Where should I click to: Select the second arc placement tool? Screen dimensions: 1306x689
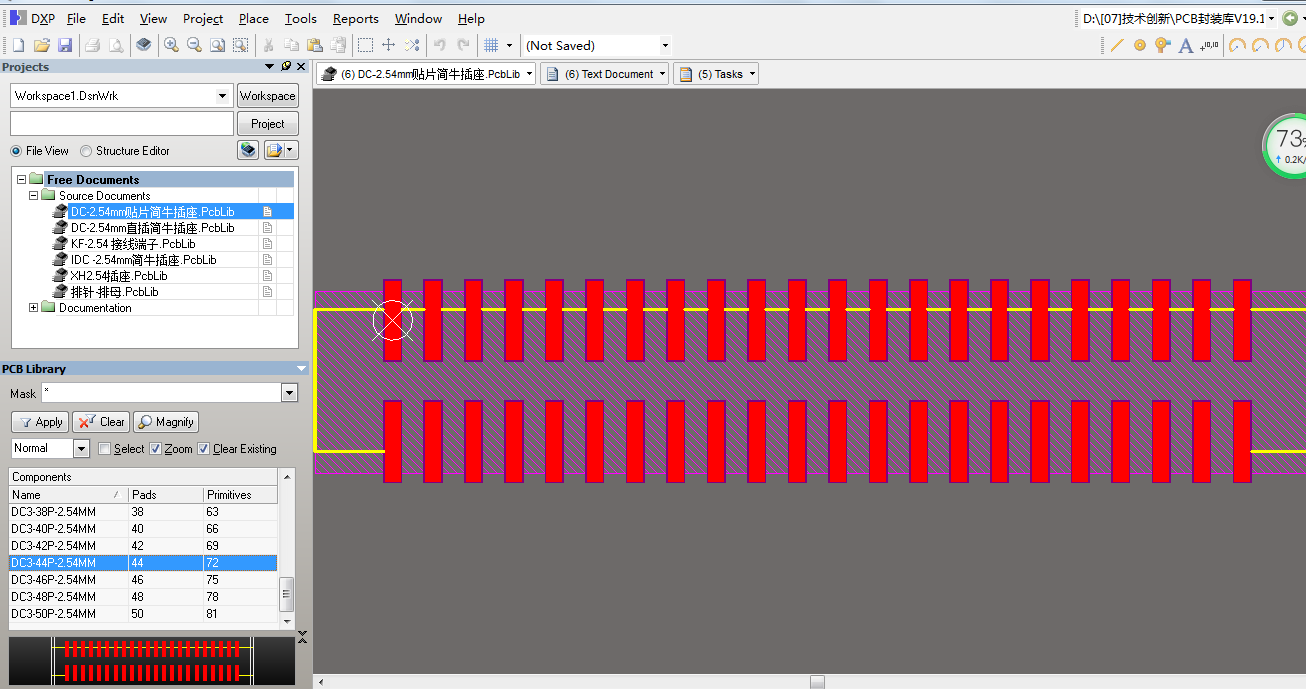coord(1260,45)
